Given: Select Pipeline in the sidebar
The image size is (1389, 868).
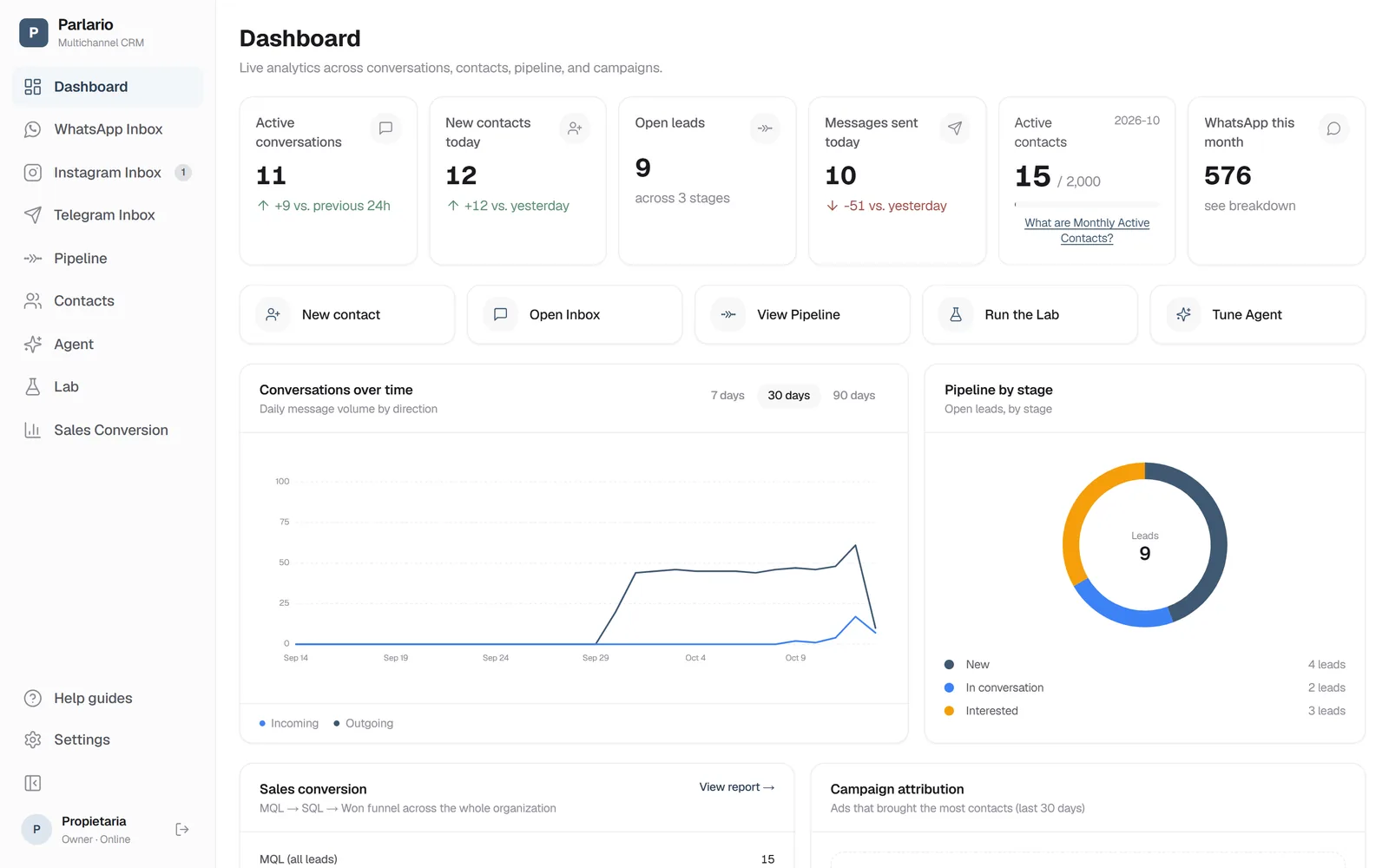Looking at the screenshot, I should (108, 259).
